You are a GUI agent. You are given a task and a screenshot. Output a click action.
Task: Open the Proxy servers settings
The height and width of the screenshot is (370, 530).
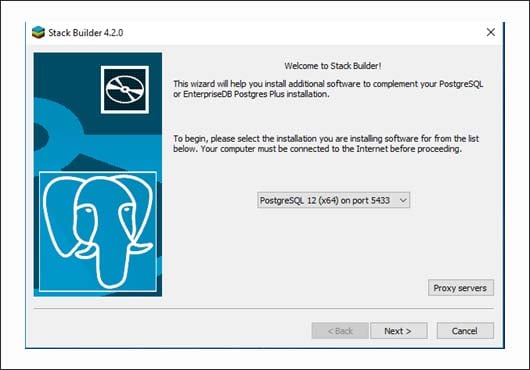[x=460, y=288]
